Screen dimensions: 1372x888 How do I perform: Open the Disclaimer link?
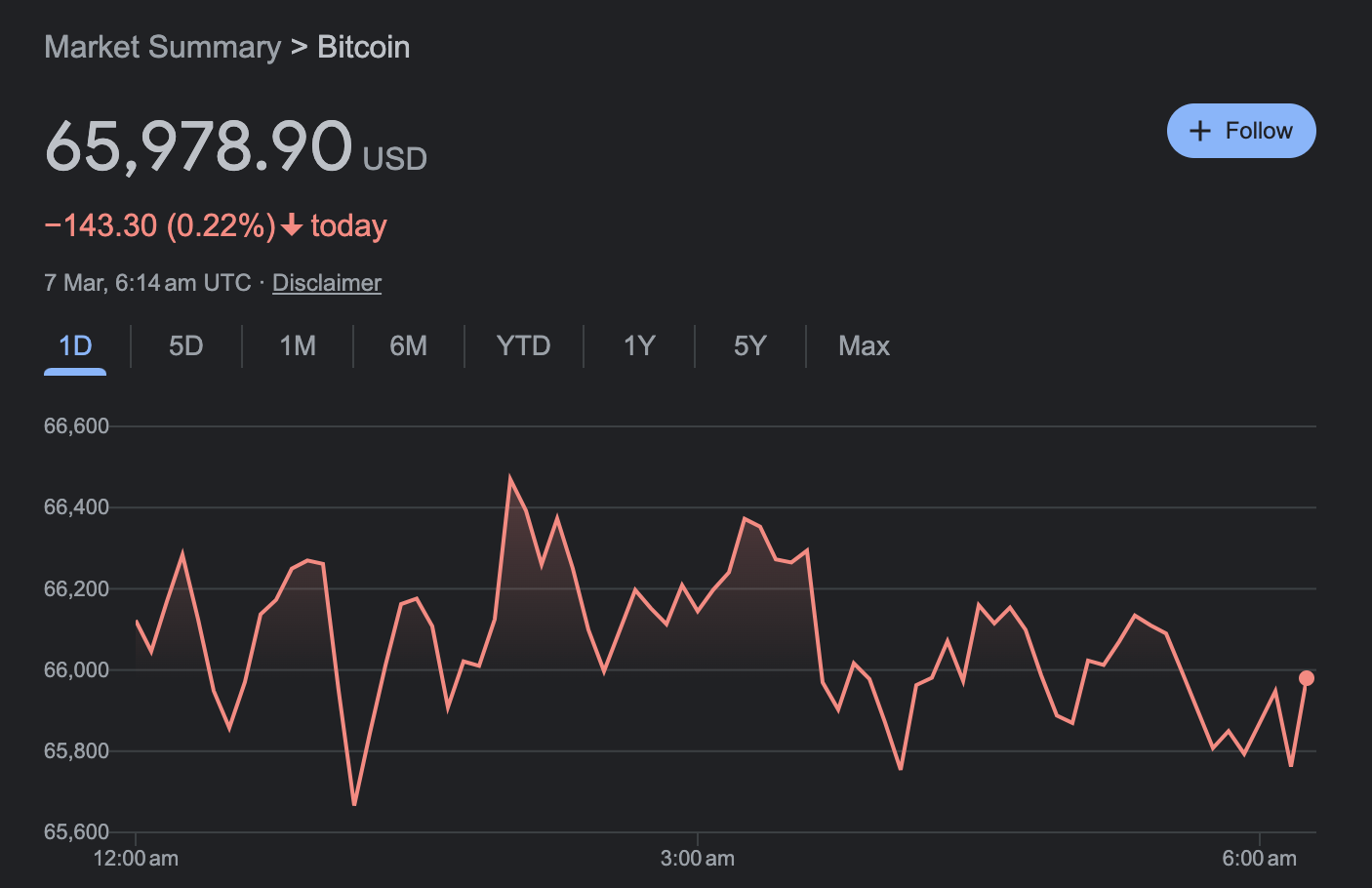(326, 283)
